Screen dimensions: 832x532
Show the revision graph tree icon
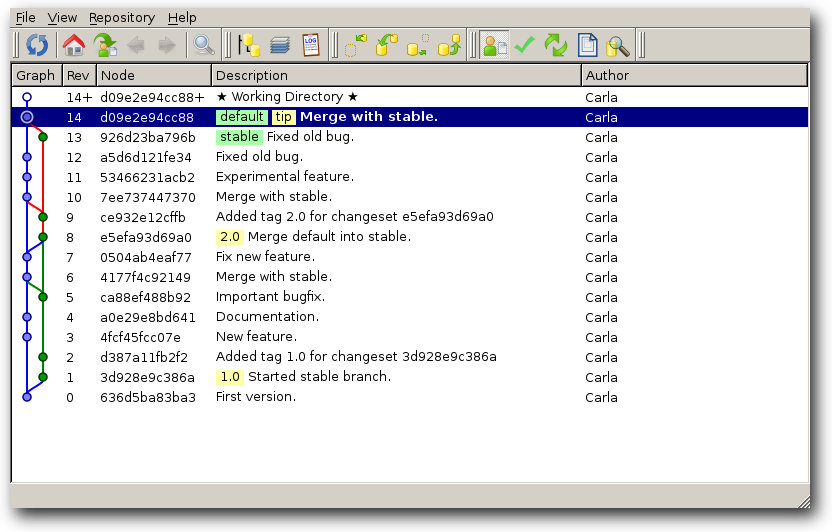[x=249, y=45]
